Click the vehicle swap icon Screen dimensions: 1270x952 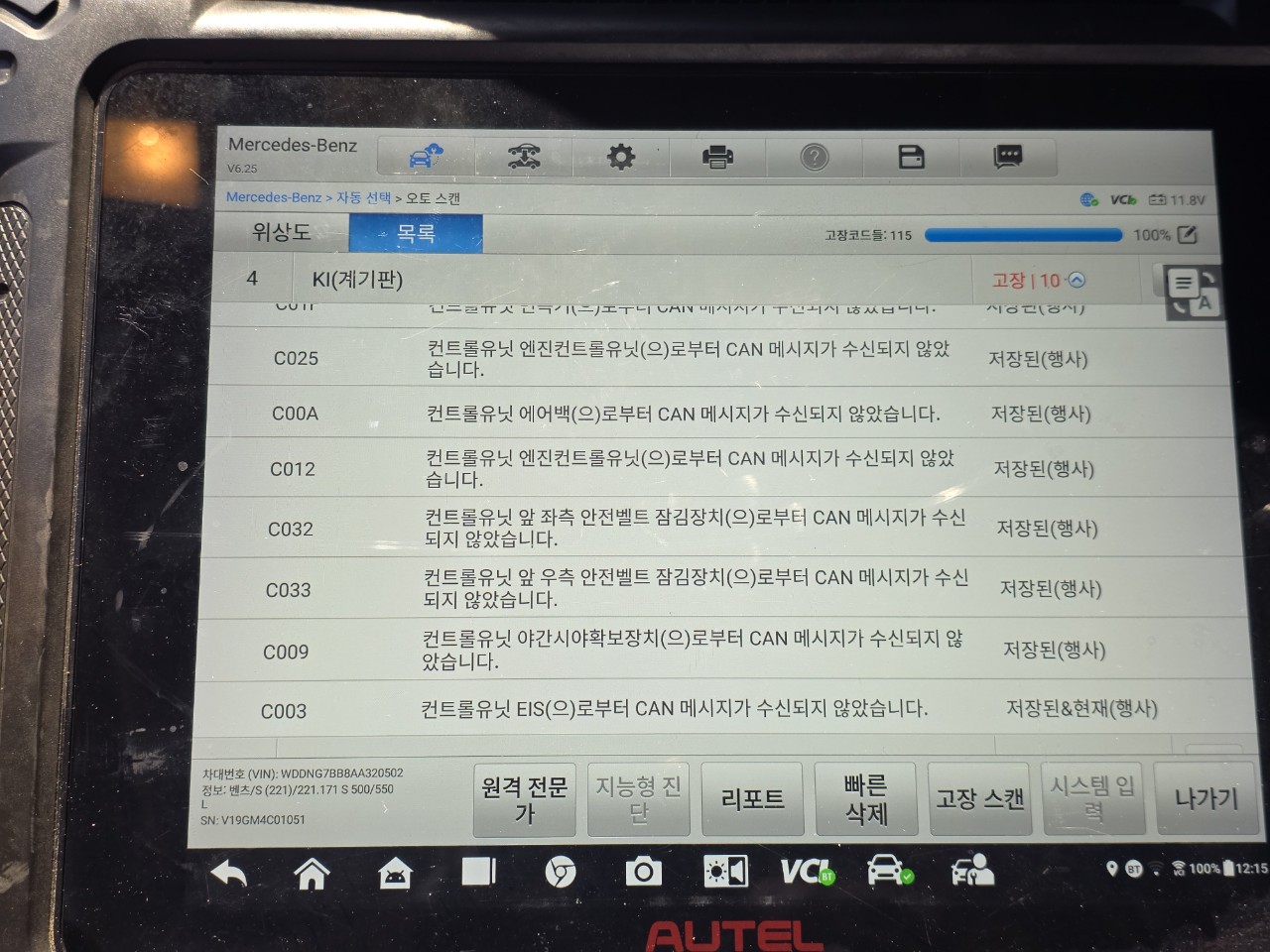[x=523, y=157]
